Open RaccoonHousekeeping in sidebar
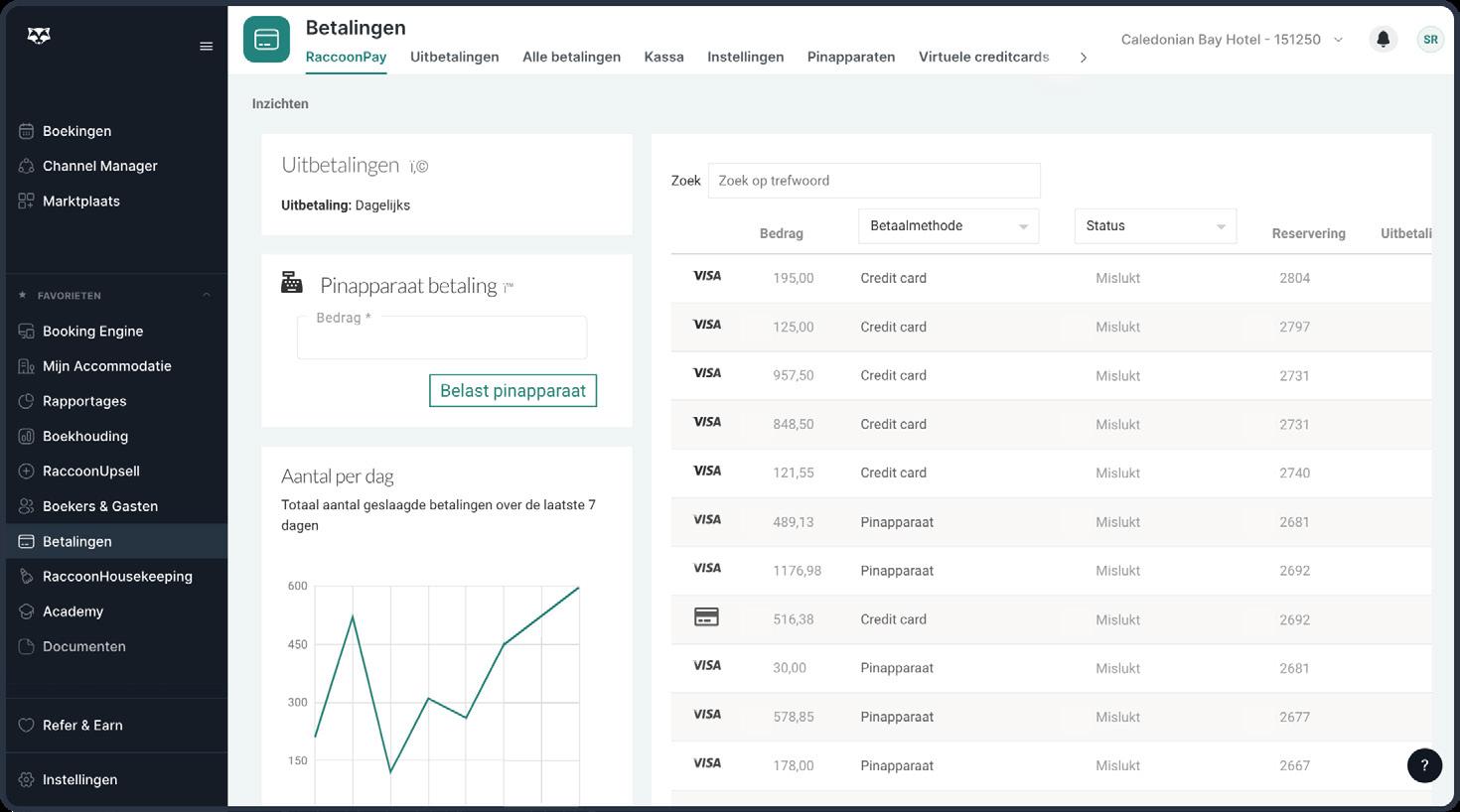This screenshot has width=1460, height=812. pos(117,576)
